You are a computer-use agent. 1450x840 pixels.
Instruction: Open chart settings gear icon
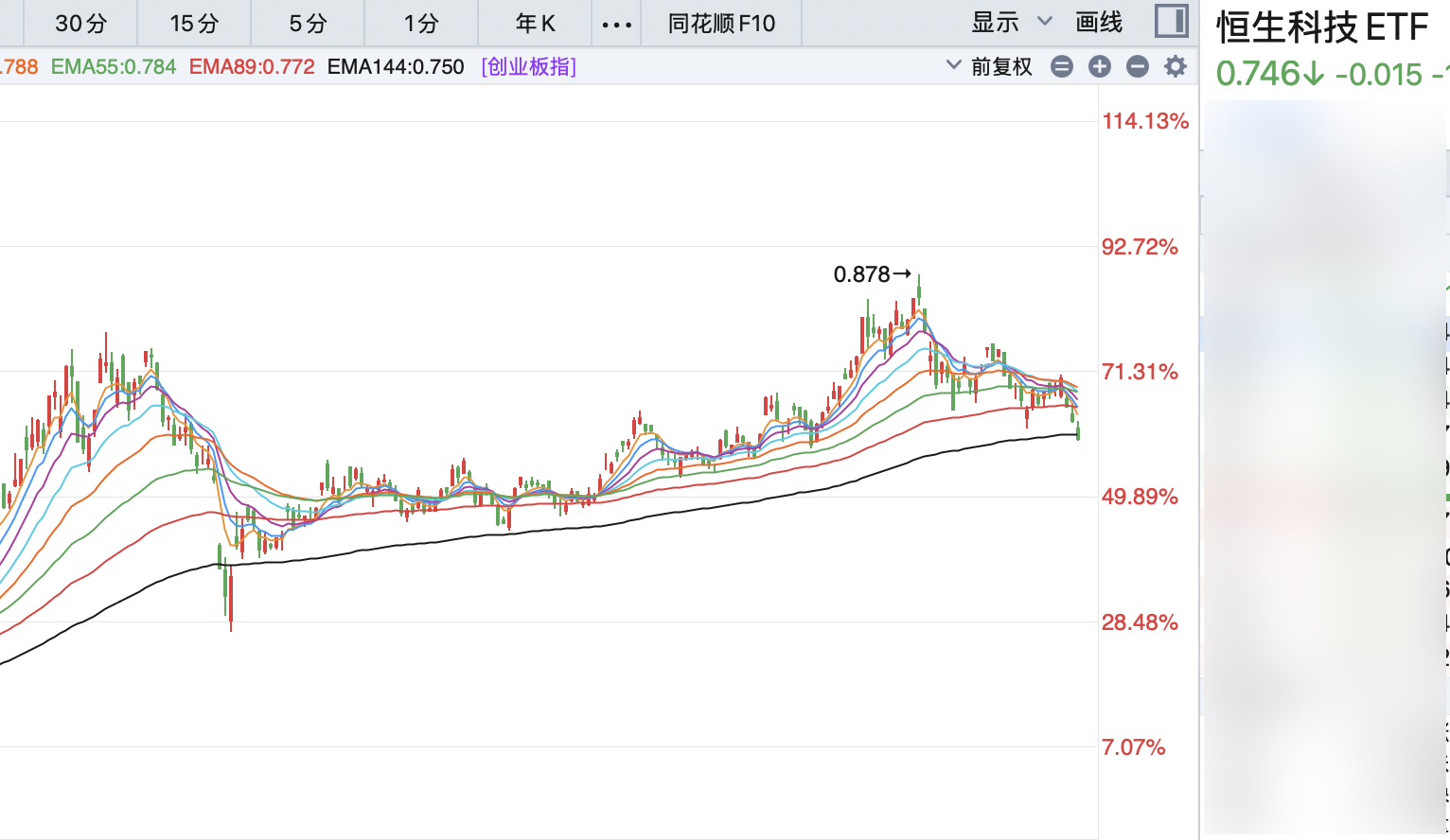pos(1175,66)
